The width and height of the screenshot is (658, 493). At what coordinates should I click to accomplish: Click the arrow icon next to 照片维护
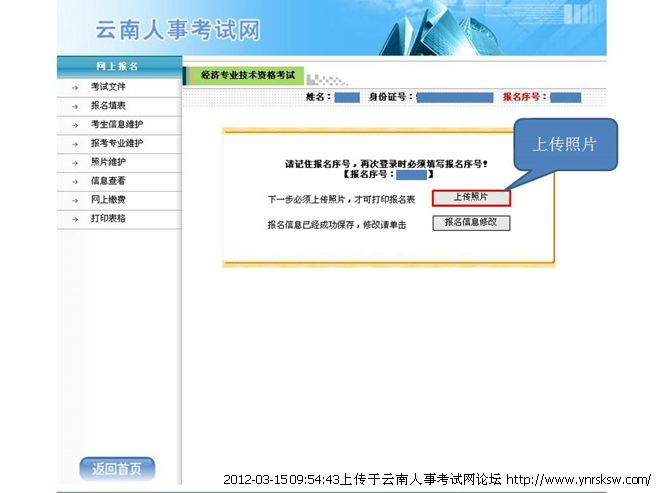(x=74, y=162)
